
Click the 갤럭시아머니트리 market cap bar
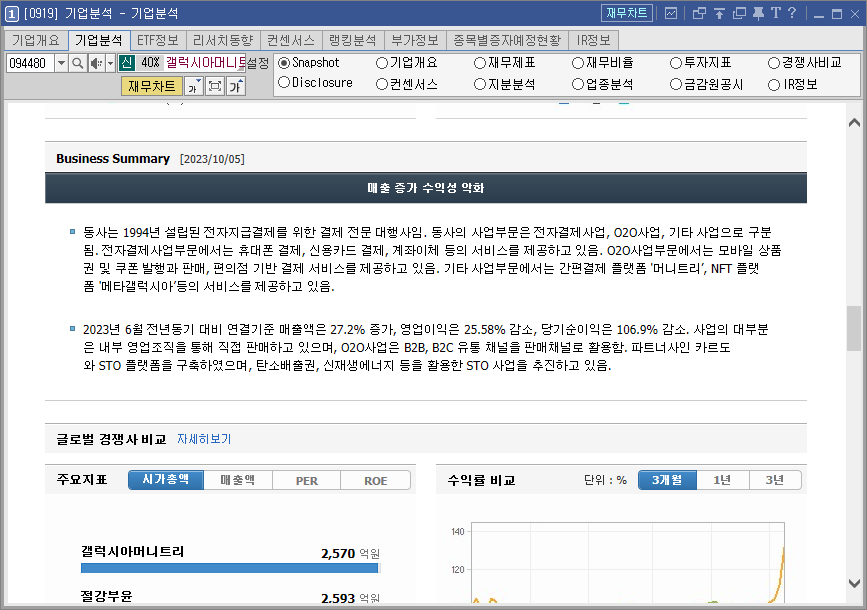point(229,568)
